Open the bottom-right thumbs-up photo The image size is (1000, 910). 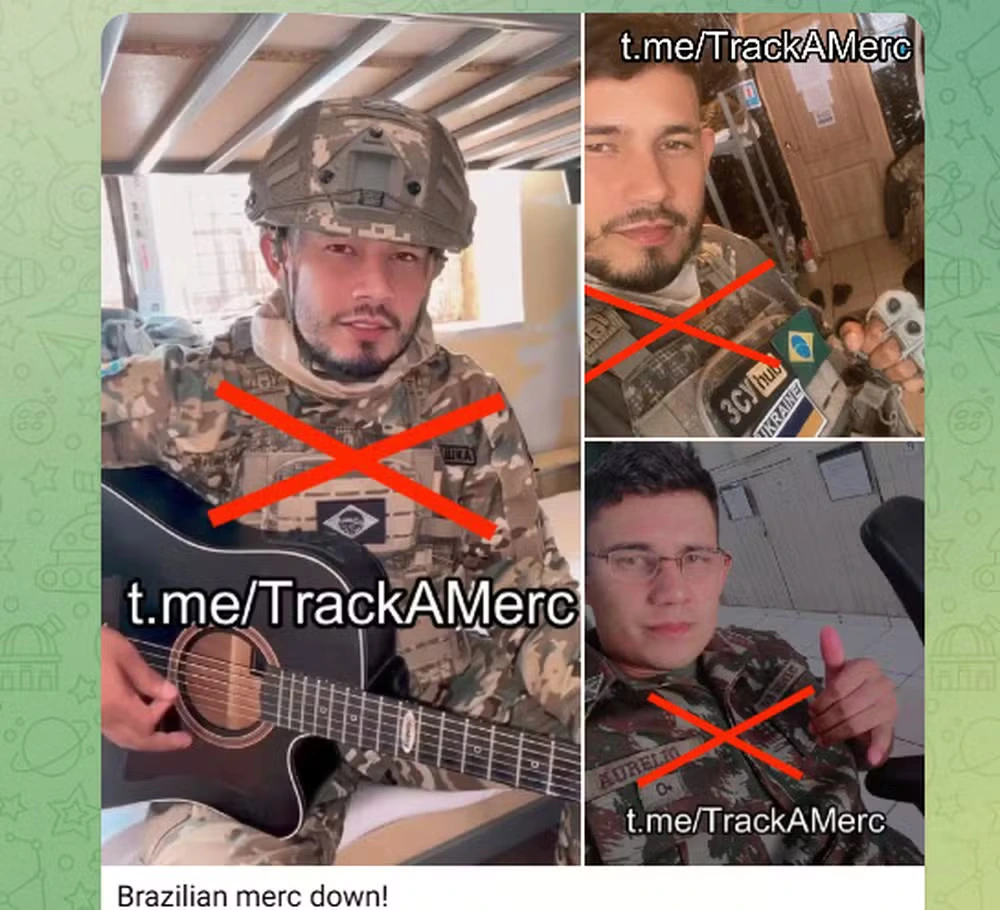(x=754, y=653)
